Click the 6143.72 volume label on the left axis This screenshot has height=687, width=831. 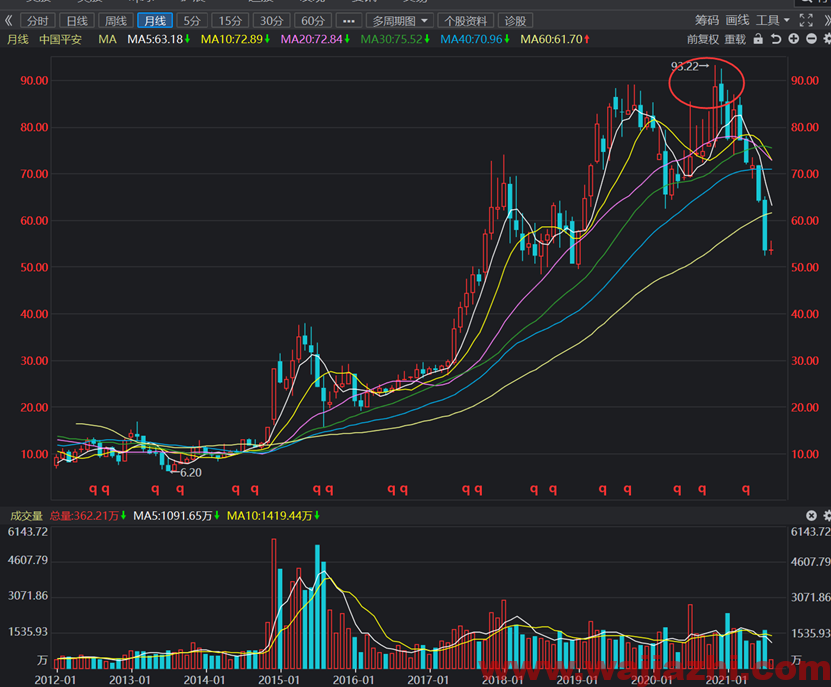pos(28,532)
